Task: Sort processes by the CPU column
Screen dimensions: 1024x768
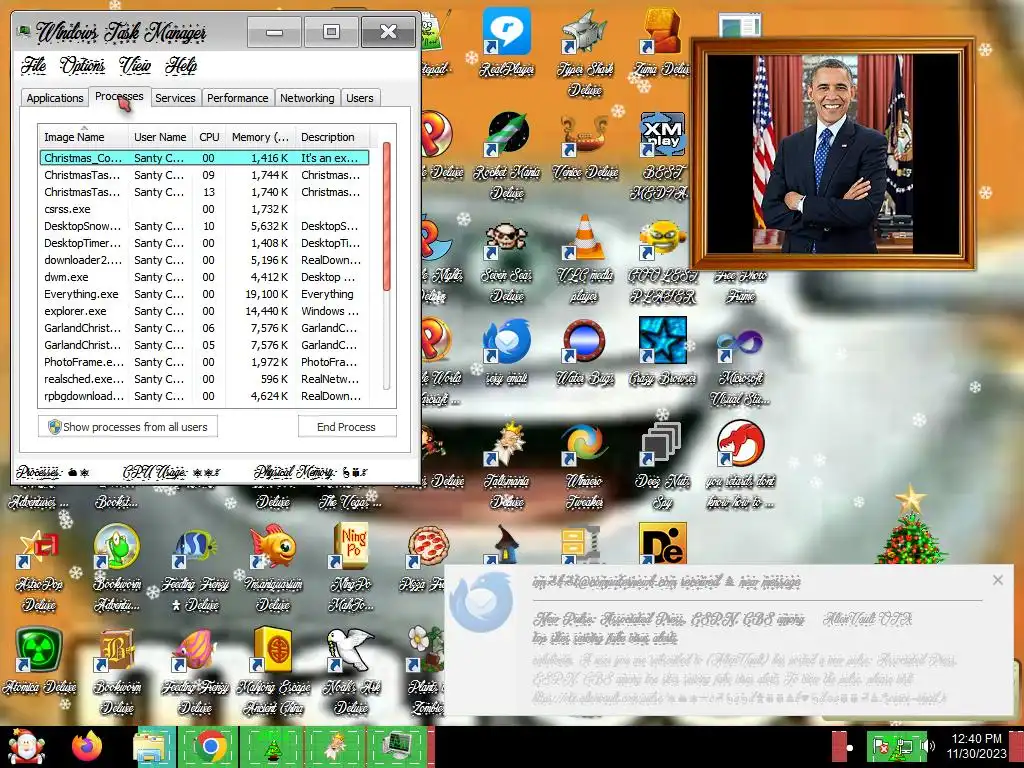Action: coord(209,137)
